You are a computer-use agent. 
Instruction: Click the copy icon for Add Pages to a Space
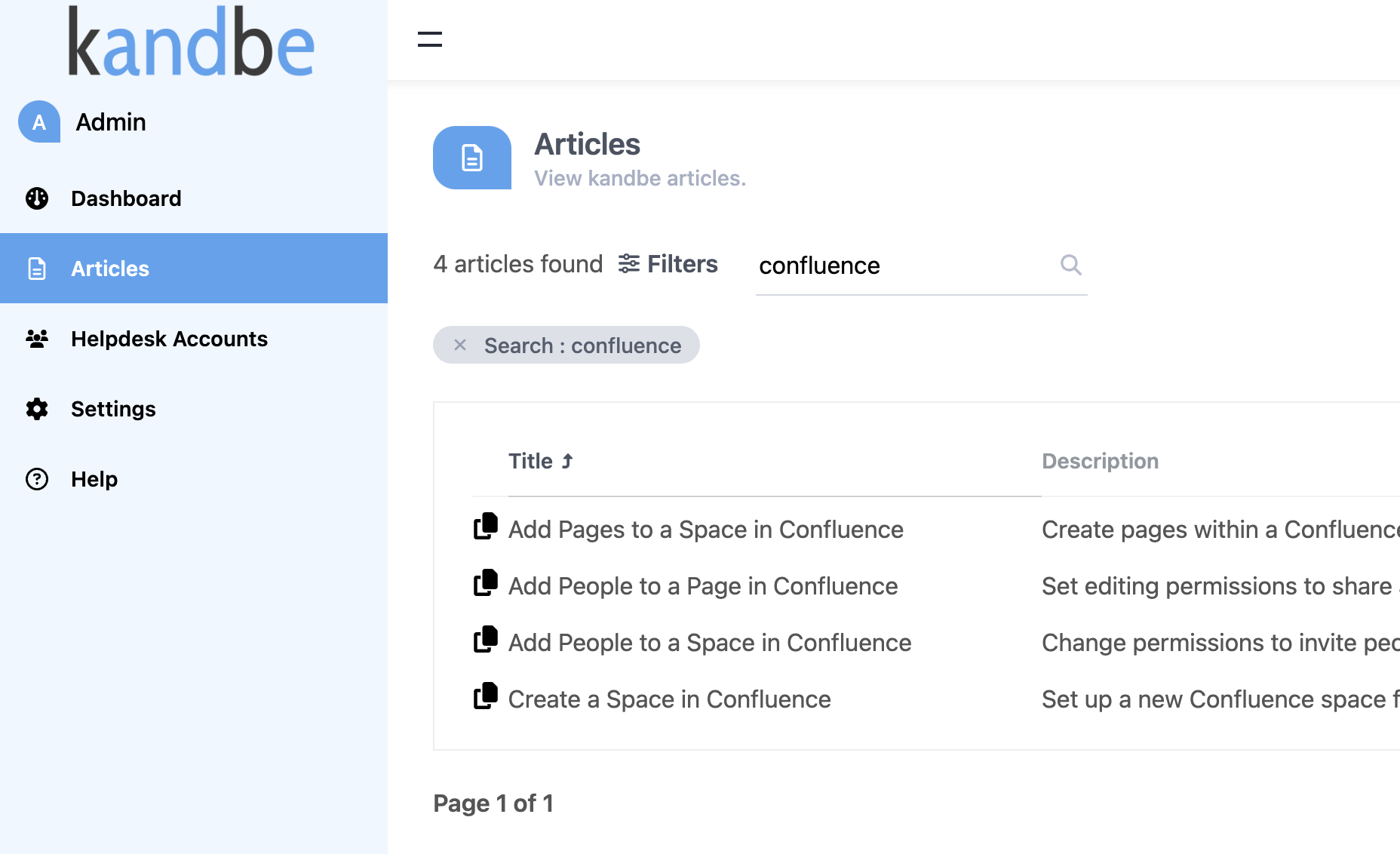(486, 527)
